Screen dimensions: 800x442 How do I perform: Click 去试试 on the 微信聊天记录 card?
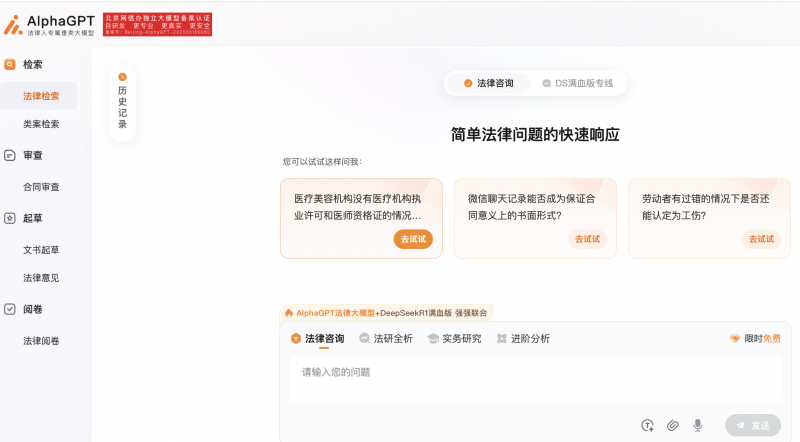[587, 239]
